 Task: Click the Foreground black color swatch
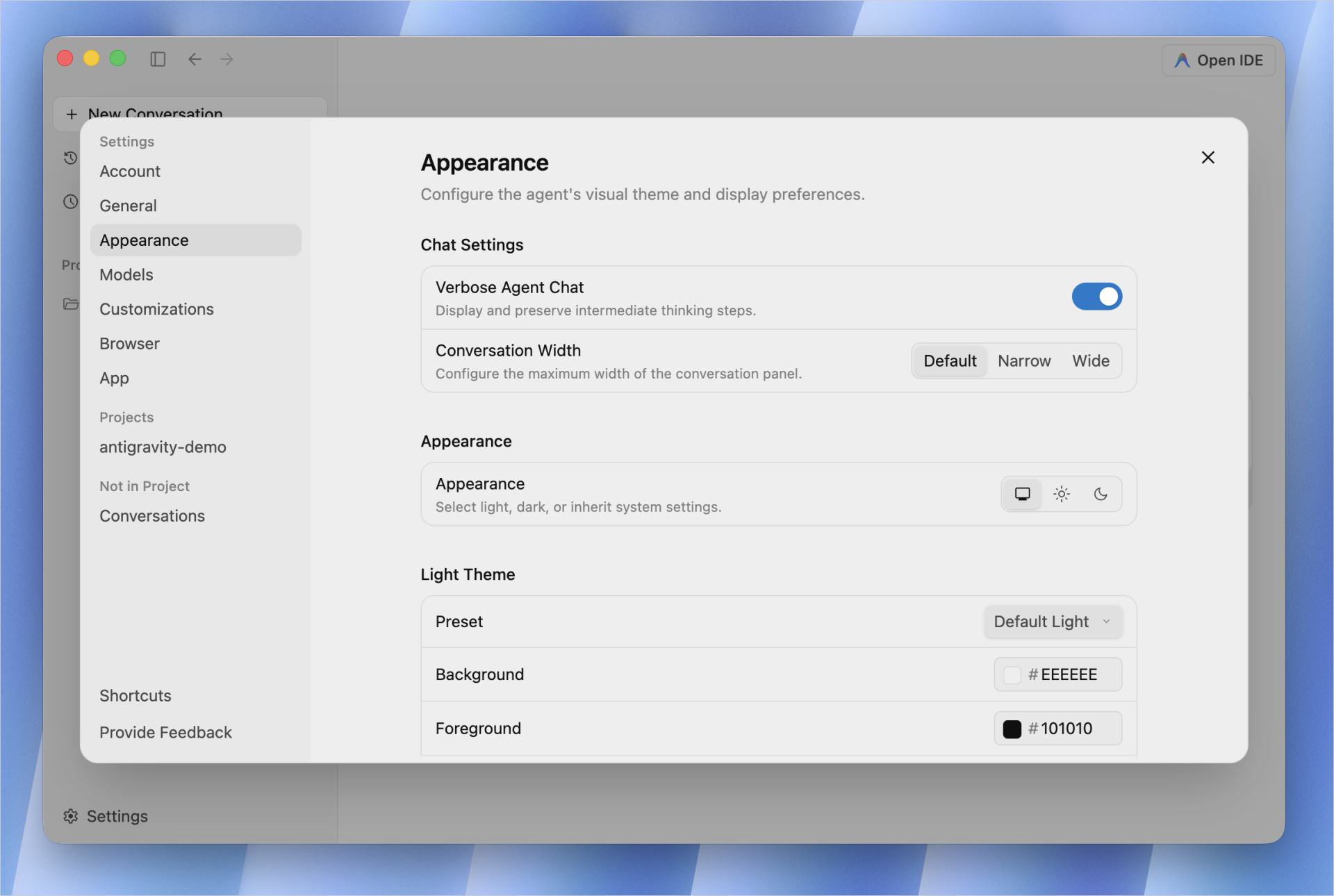pos(1012,729)
